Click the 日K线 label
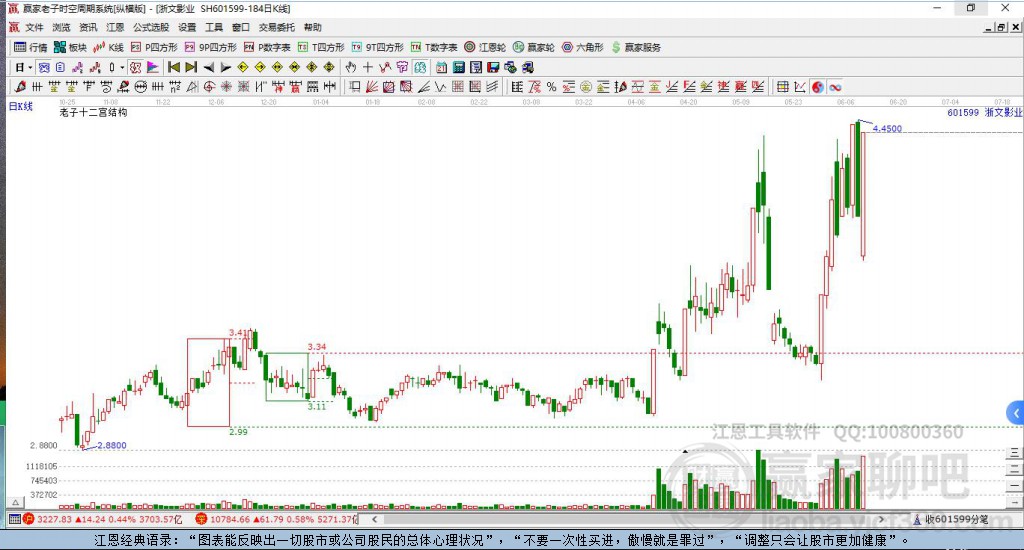Image resolution: width=1024 pixels, height=550 pixels. [x=20, y=106]
